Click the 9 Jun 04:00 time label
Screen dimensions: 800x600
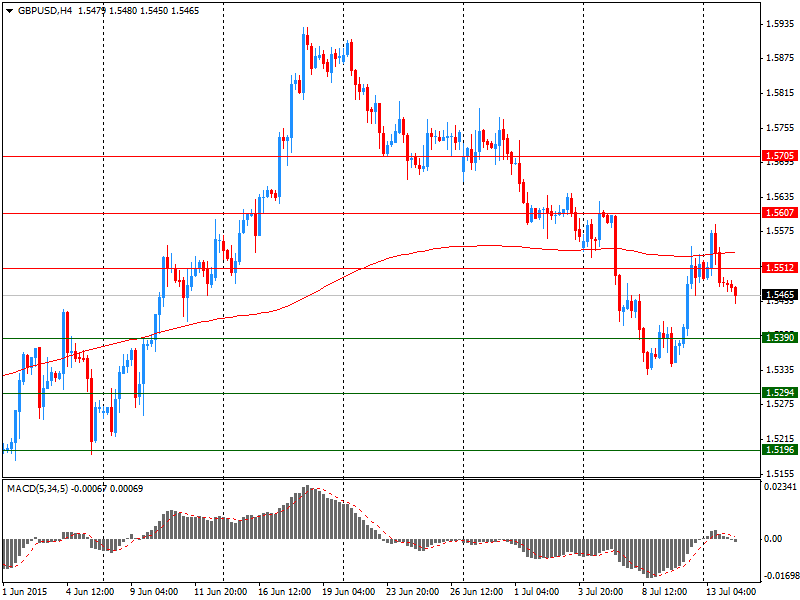click(x=155, y=592)
